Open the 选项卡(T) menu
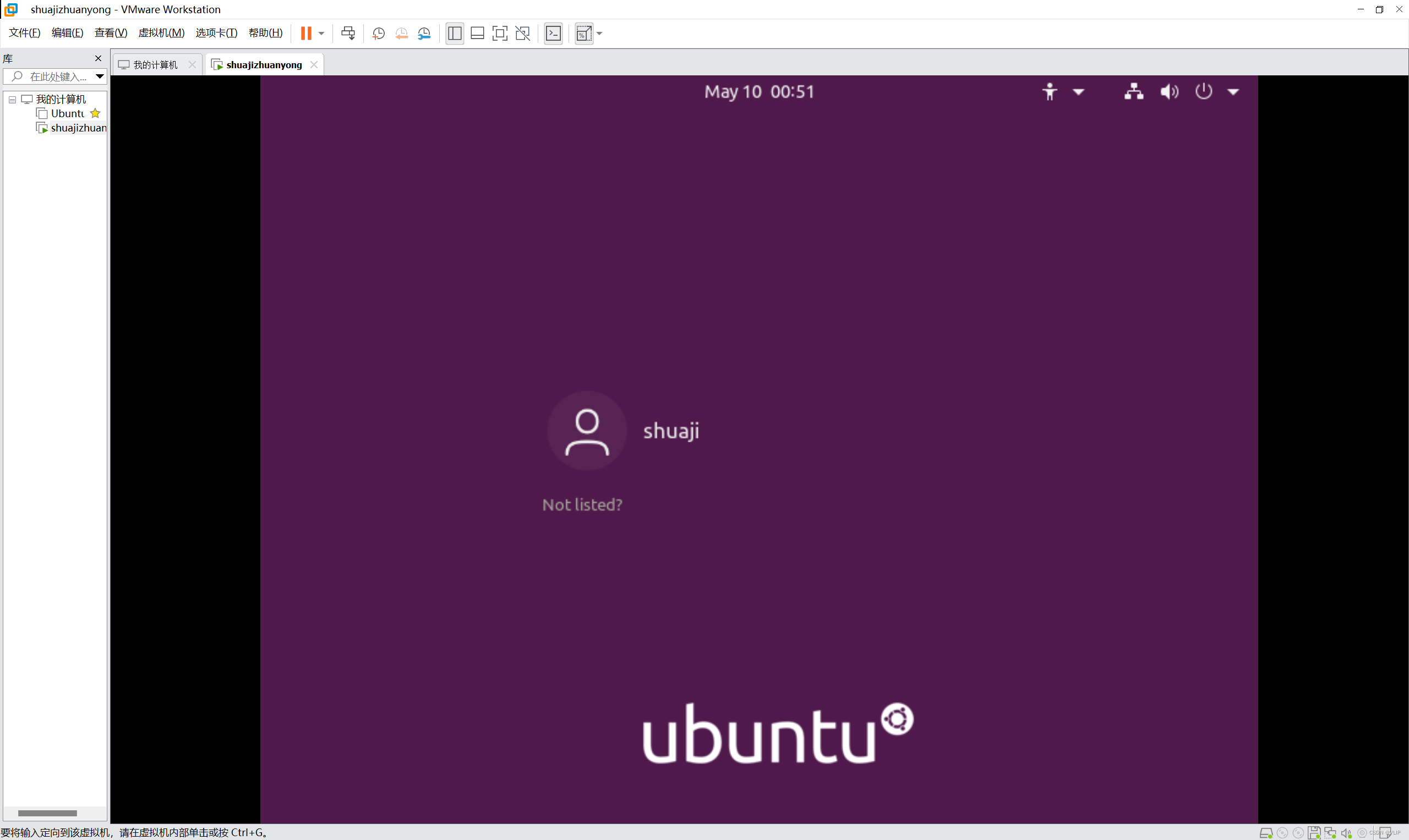Viewport: 1409px width, 840px height. (216, 33)
